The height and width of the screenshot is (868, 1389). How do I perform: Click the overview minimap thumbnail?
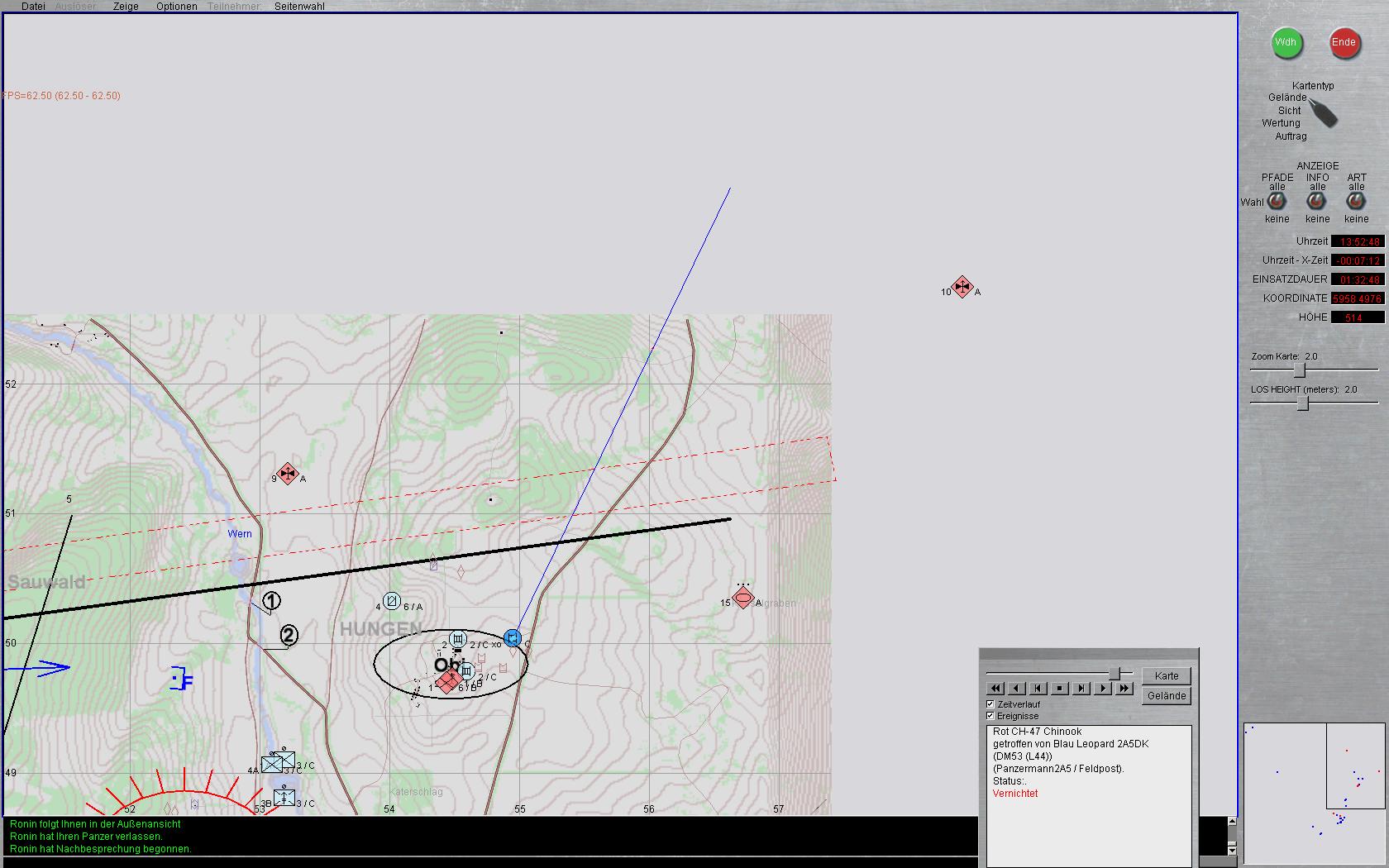click(1315, 794)
